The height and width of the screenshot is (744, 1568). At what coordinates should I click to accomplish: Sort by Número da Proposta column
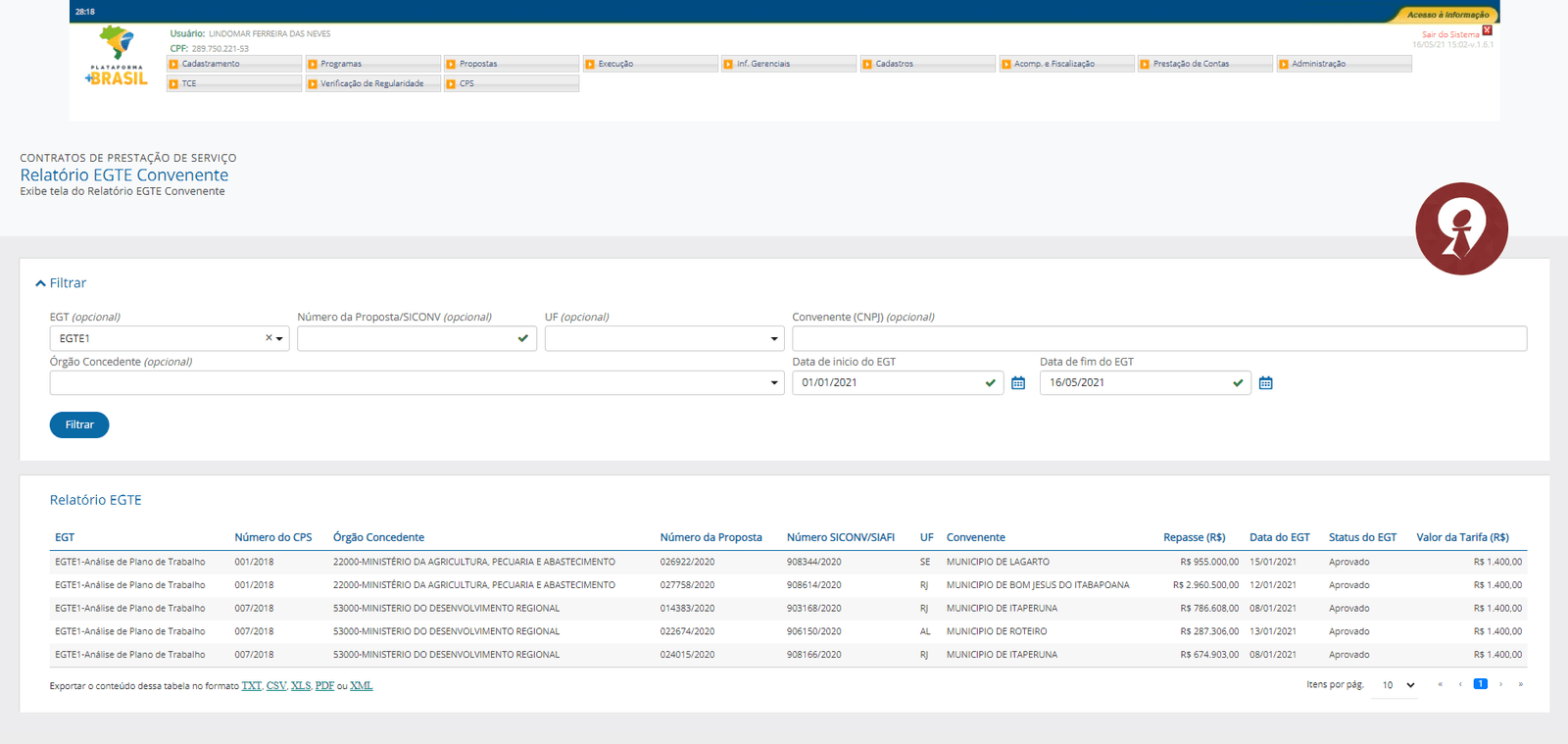click(710, 537)
